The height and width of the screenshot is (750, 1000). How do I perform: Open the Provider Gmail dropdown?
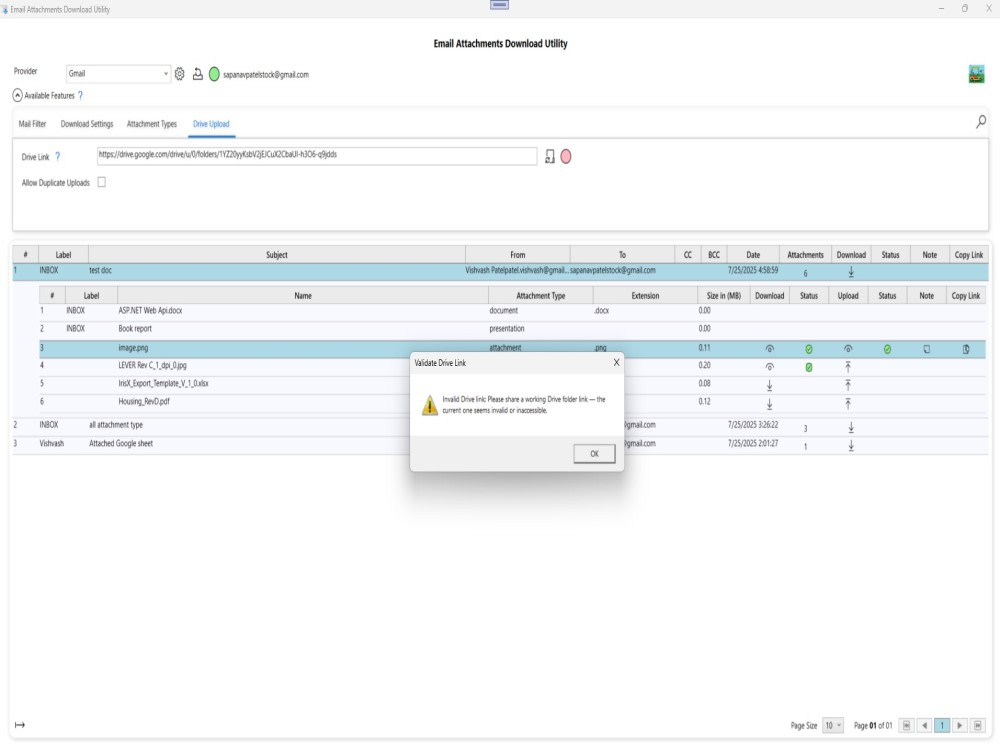[118, 73]
